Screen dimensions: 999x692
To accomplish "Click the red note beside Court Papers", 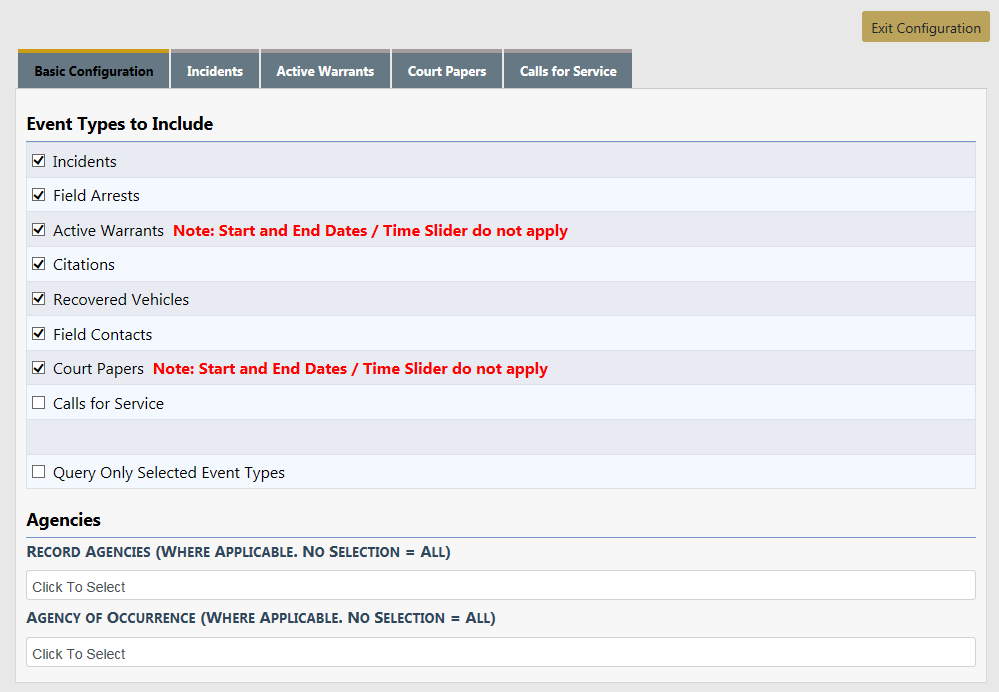I will [350, 369].
